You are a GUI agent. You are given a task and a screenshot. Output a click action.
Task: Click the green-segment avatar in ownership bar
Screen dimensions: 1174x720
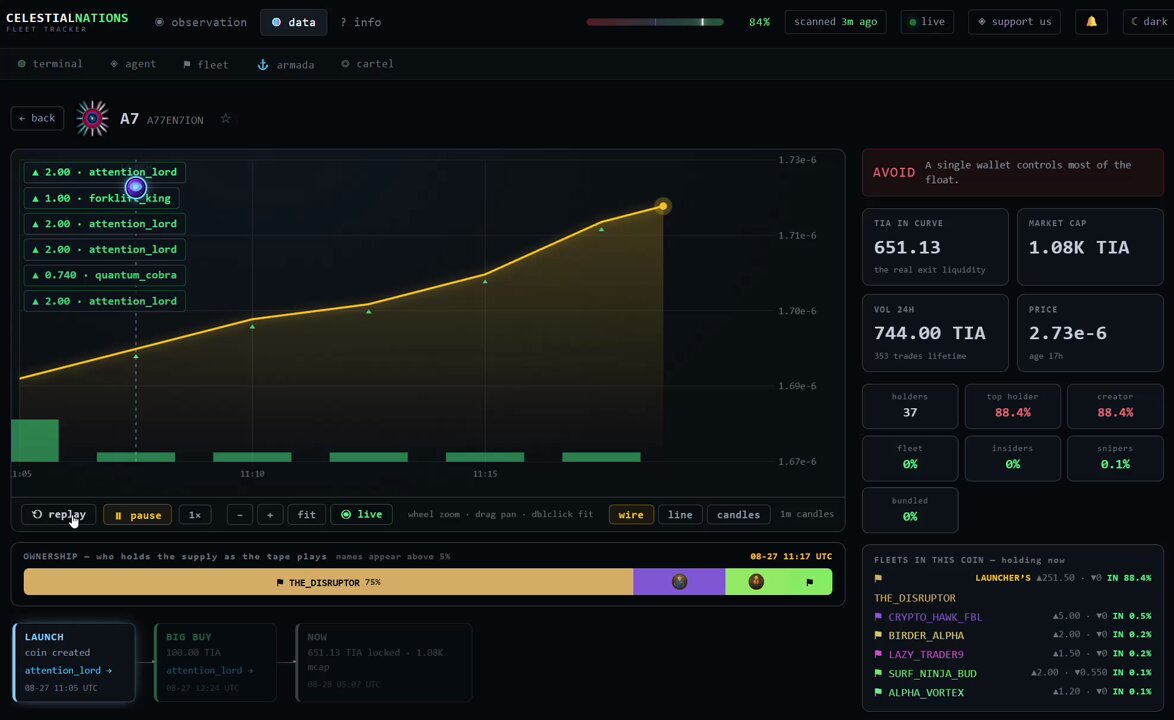(756, 582)
